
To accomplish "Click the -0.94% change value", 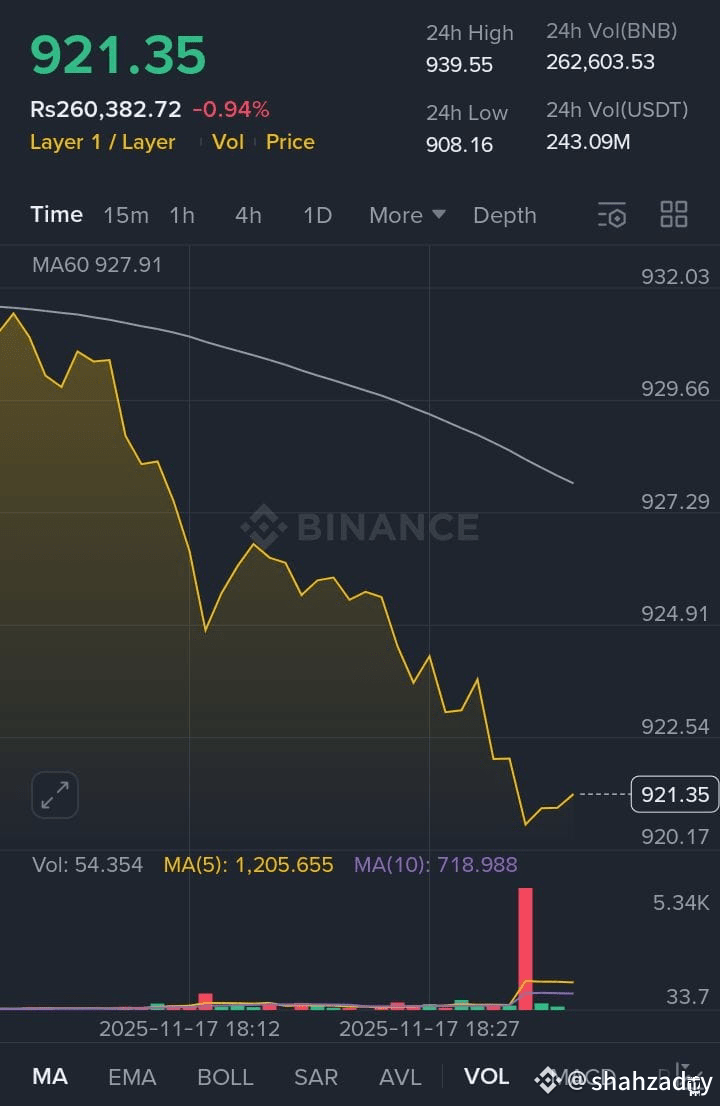I will (231, 109).
